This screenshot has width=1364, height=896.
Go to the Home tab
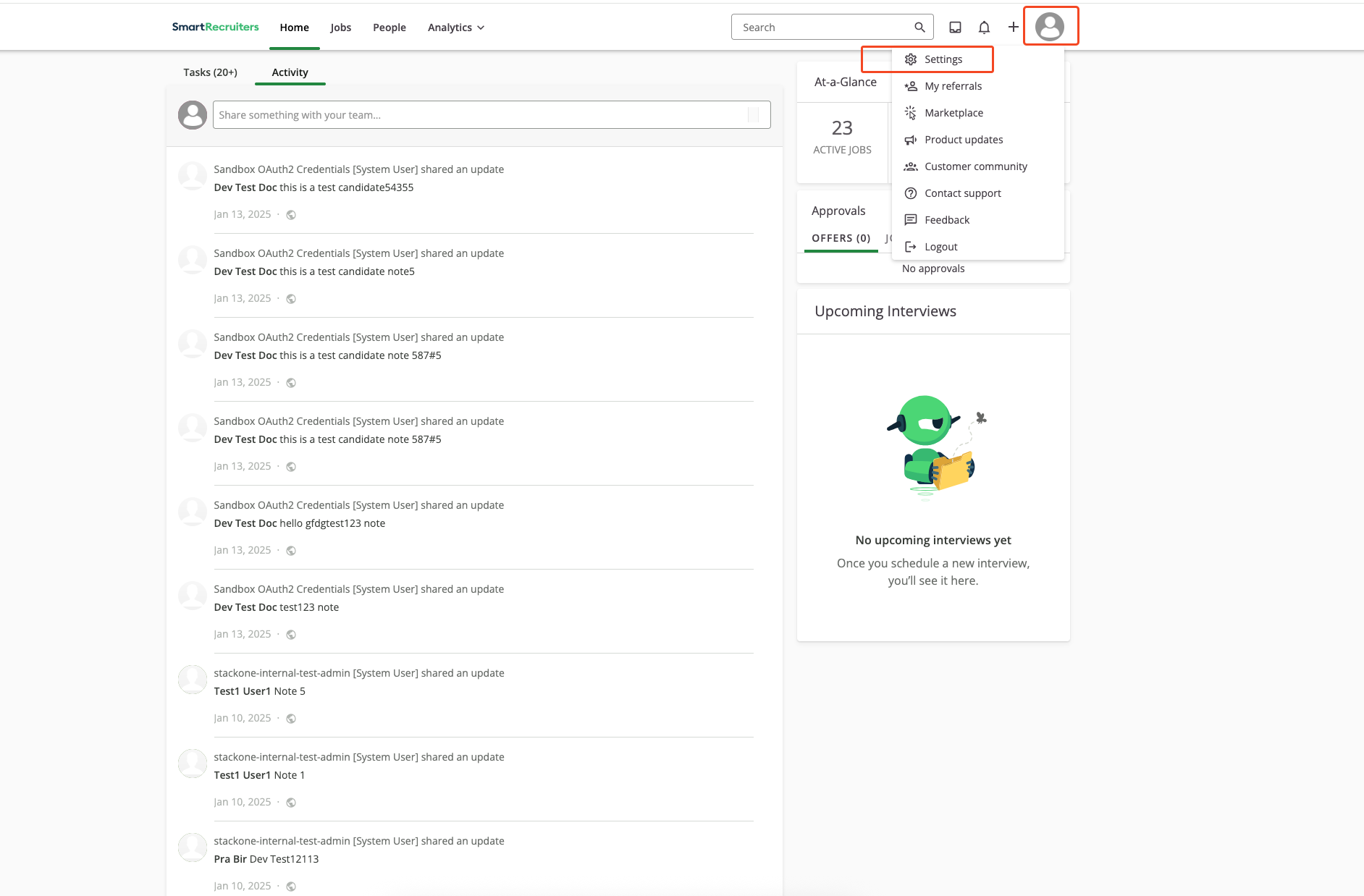pyautogui.click(x=295, y=28)
